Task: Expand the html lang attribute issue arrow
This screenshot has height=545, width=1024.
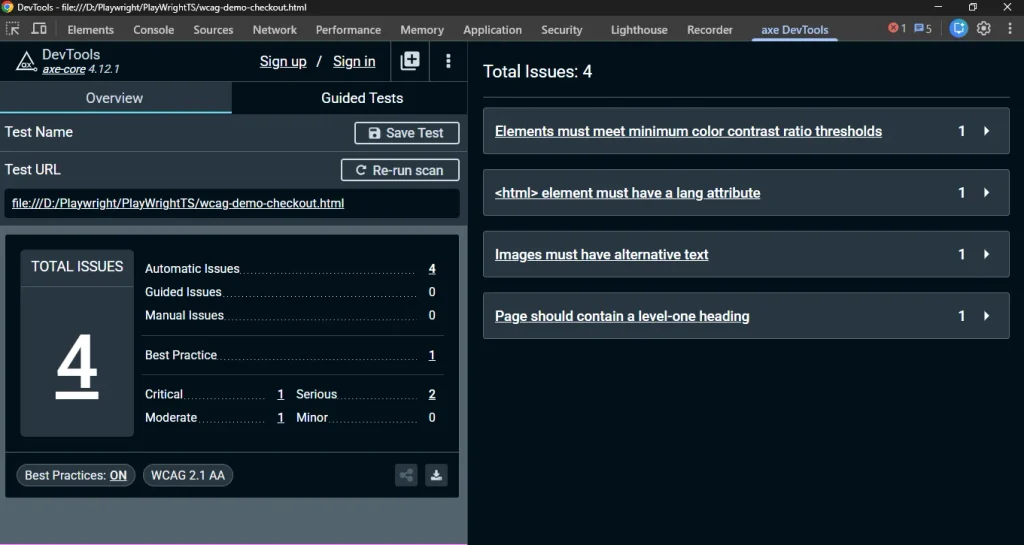Action: click(x=986, y=193)
